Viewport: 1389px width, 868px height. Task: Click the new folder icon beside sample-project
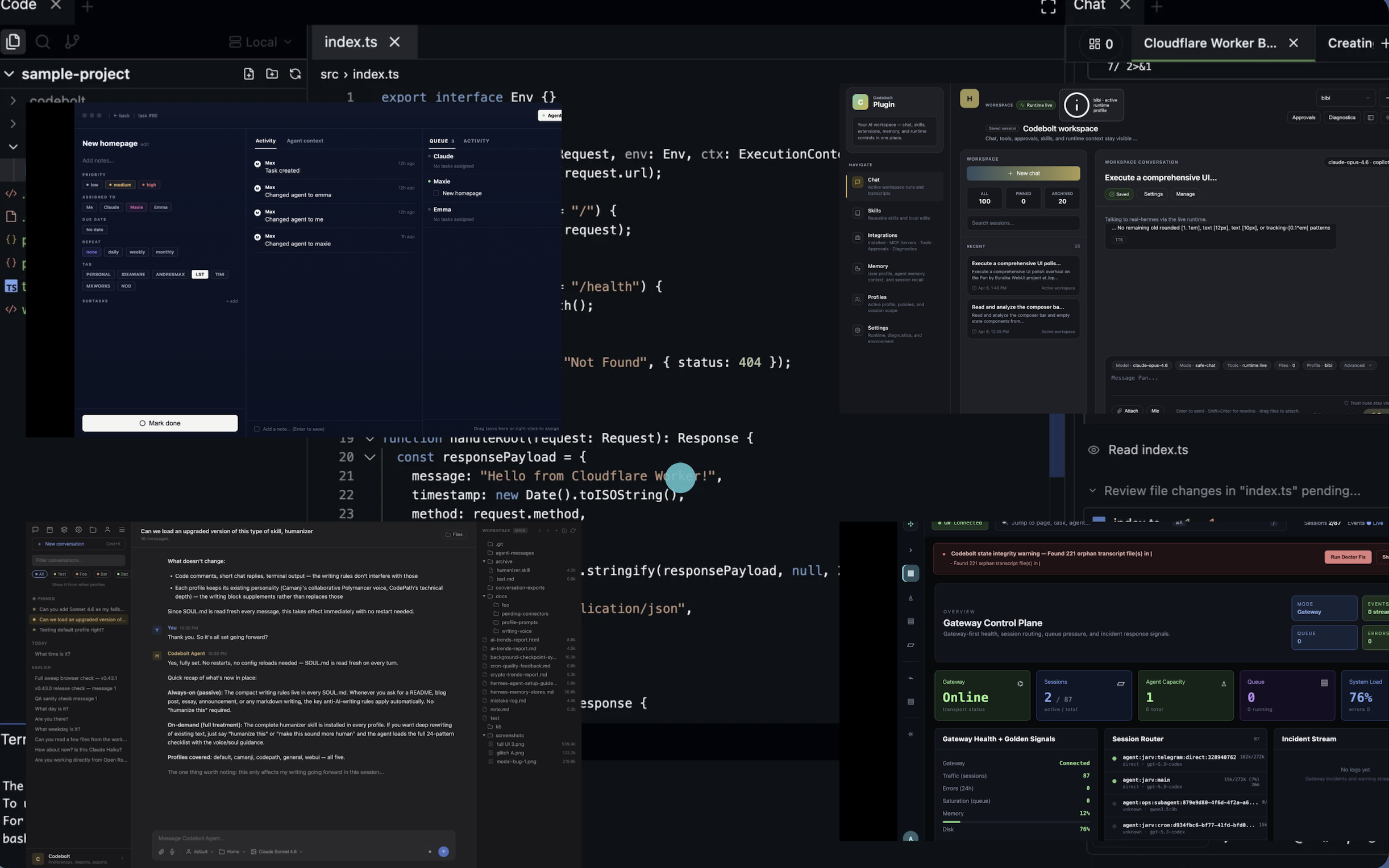coord(272,74)
